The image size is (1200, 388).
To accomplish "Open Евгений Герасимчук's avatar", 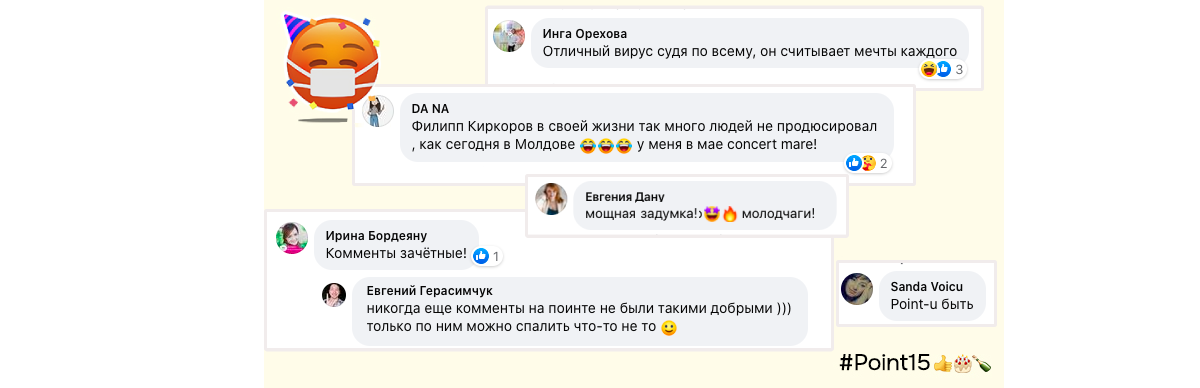I will (334, 294).
